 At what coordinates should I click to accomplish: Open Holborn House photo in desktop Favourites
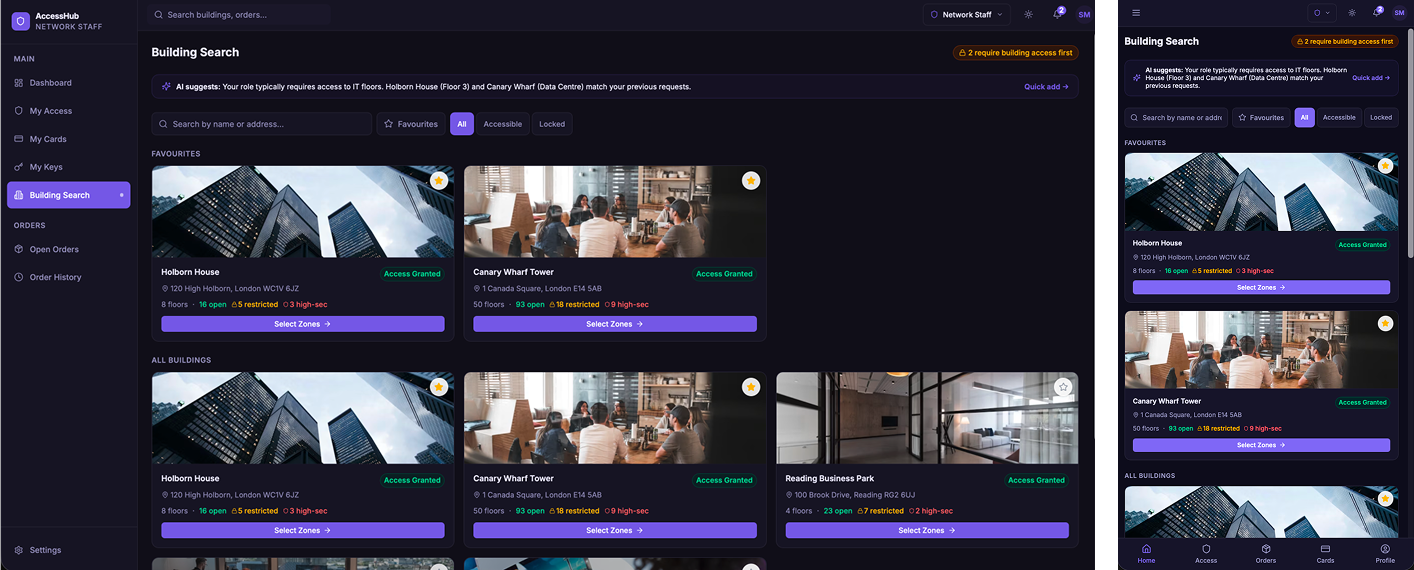point(303,212)
